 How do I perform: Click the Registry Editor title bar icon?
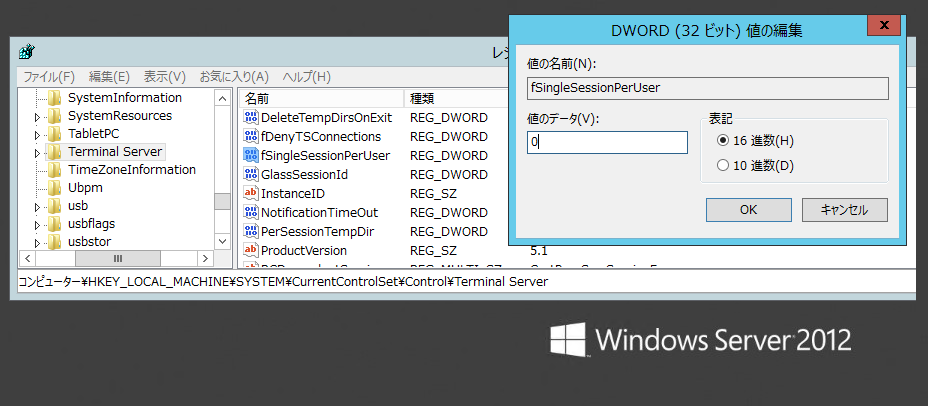click(x=26, y=52)
